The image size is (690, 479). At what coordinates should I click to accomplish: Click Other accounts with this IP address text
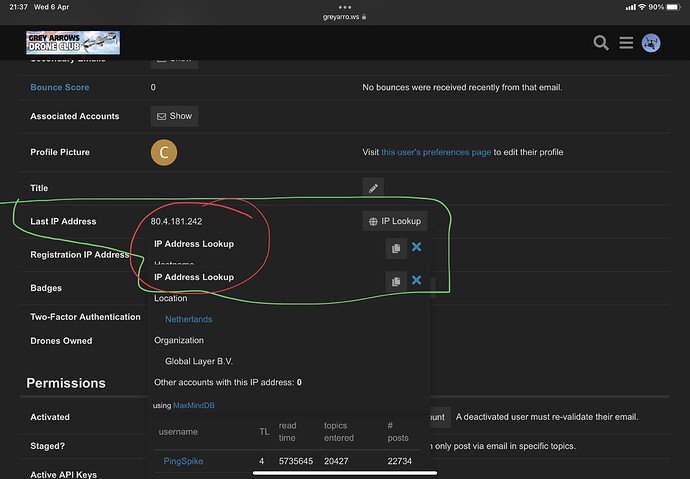pos(228,382)
